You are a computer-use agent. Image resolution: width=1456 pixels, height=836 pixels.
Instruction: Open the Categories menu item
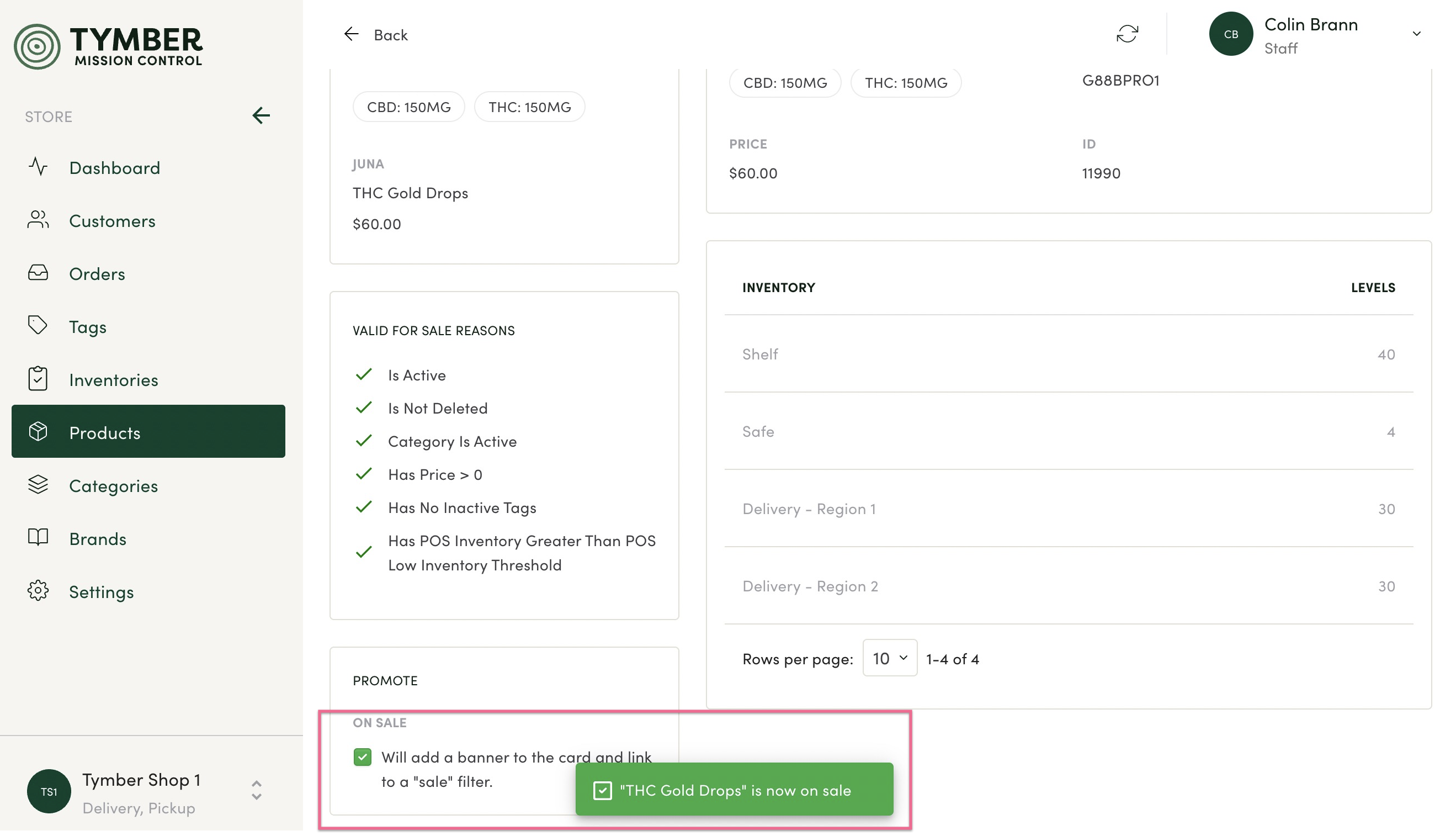click(x=113, y=486)
